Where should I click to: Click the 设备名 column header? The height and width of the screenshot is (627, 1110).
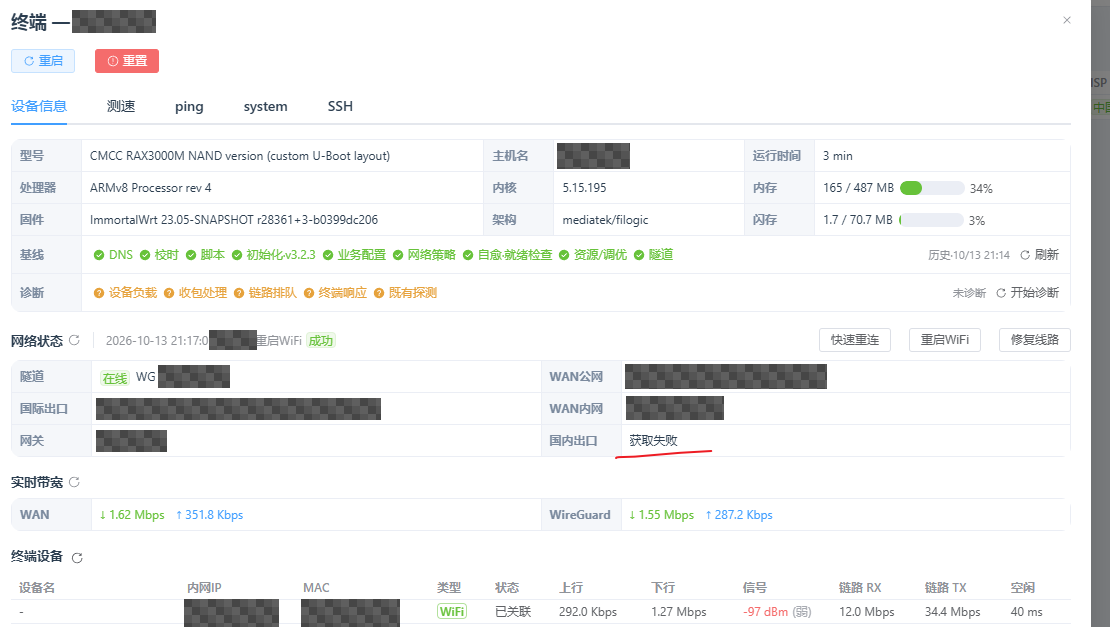[37, 587]
